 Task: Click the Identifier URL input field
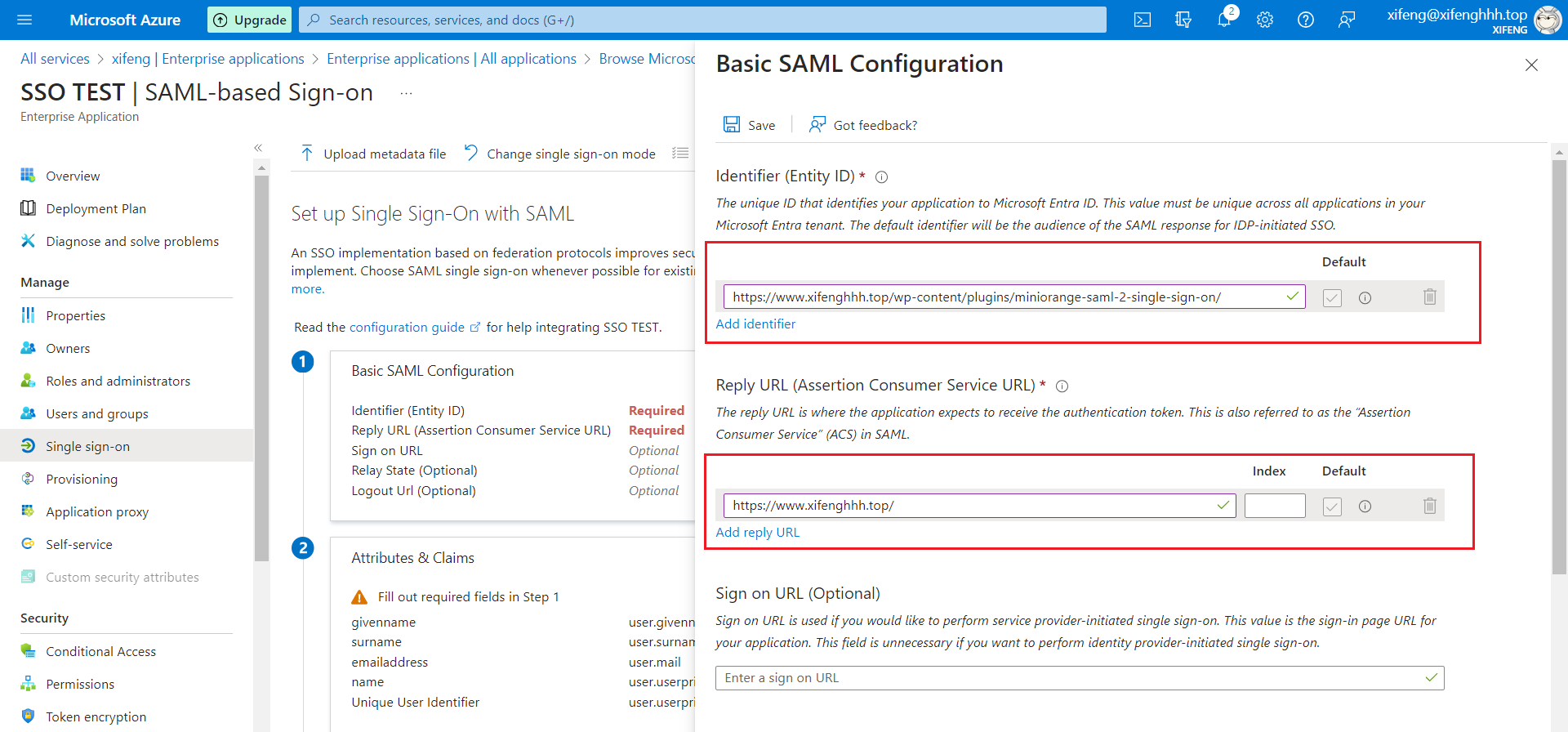coord(1014,297)
